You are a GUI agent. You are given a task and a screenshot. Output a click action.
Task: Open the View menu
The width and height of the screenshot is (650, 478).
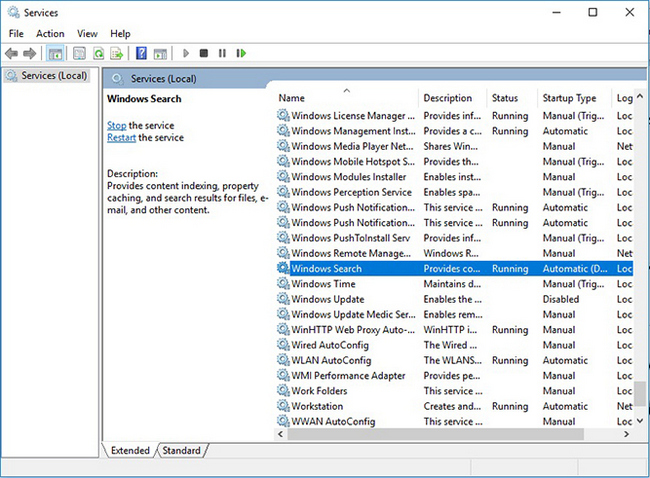[87, 34]
